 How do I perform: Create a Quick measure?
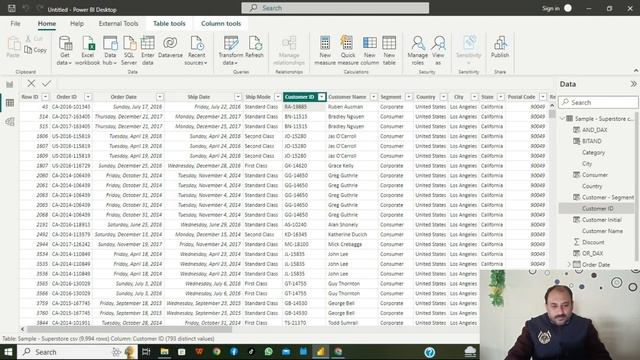click(x=348, y=50)
